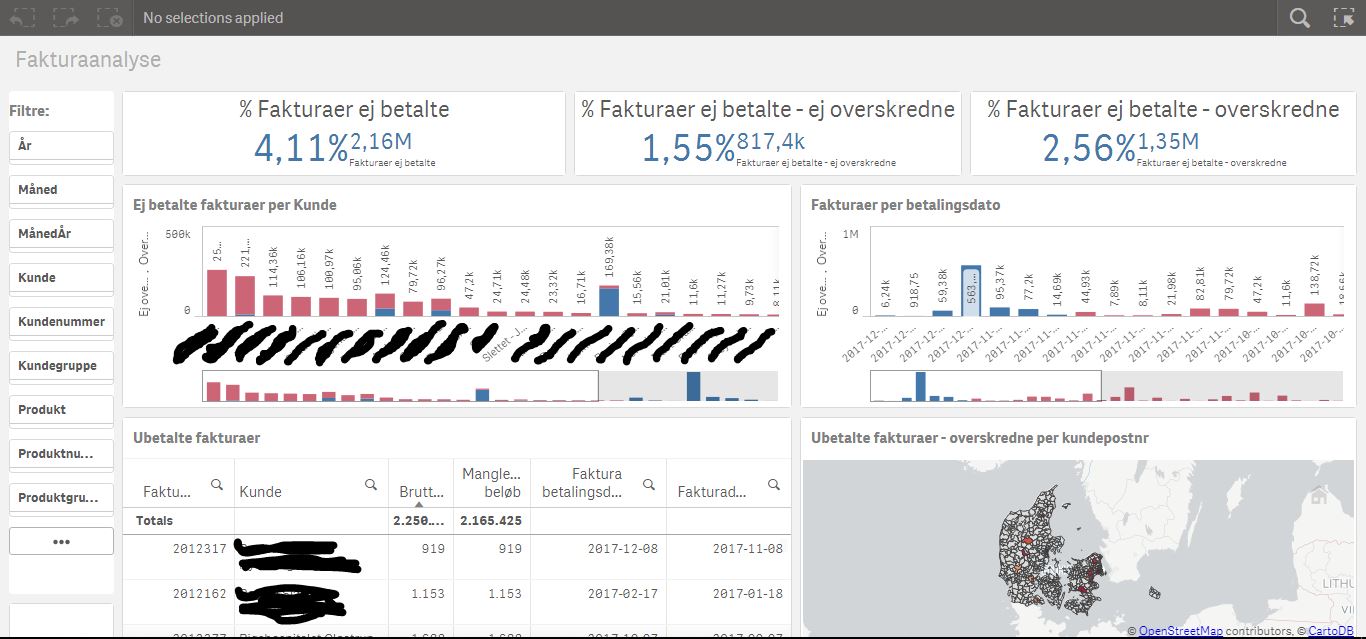Image resolution: width=1366 pixels, height=639 pixels.
Task: Clear all selections using the top bar icon
Action: [110, 18]
